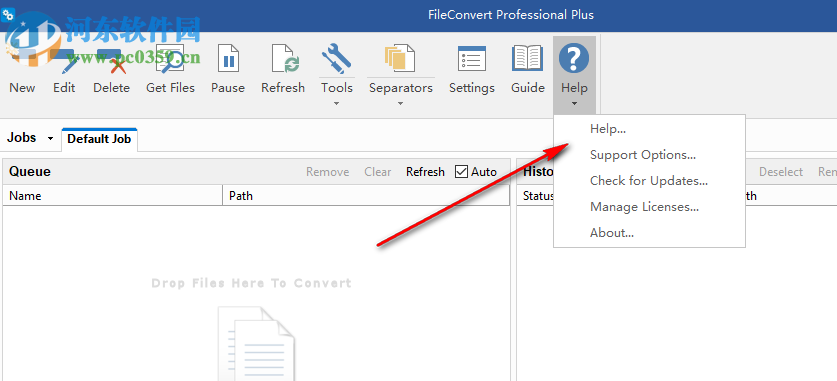837x381 pixels.
Task: Click the app icon in title bar
Action: coord(8,15)
